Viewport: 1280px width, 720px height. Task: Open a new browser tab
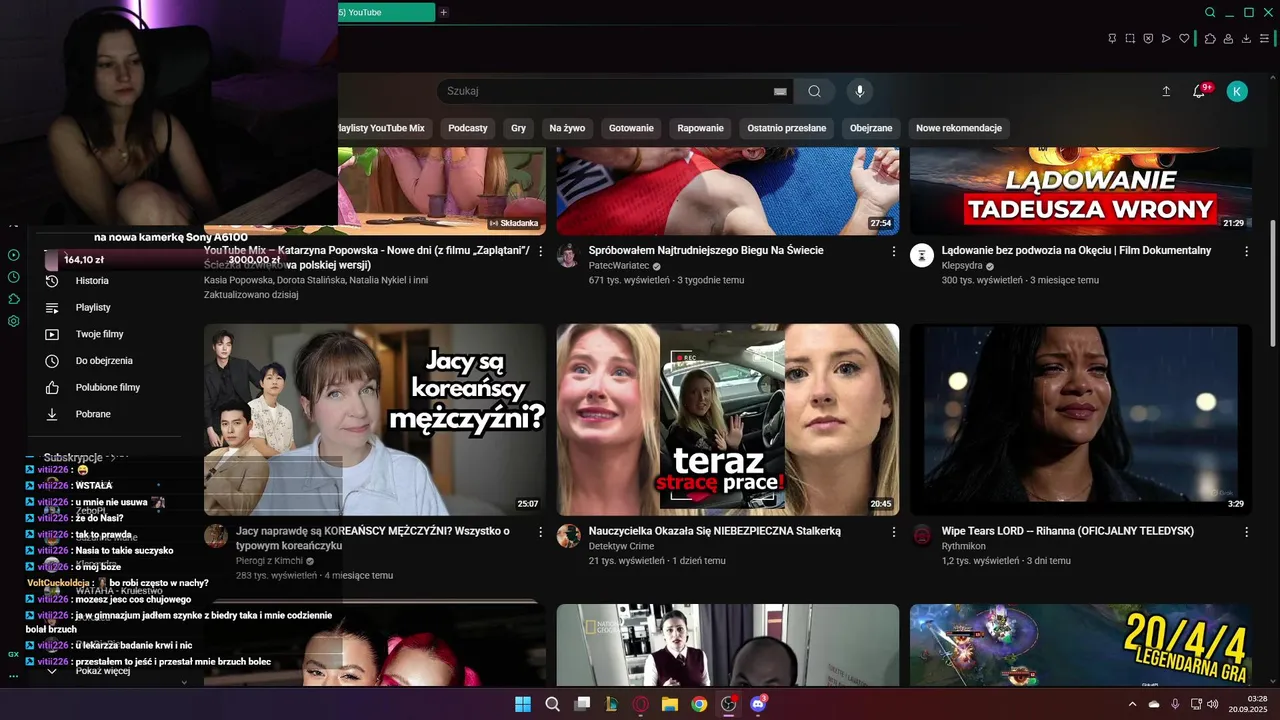pyautogui.click(x=444, y=13)
